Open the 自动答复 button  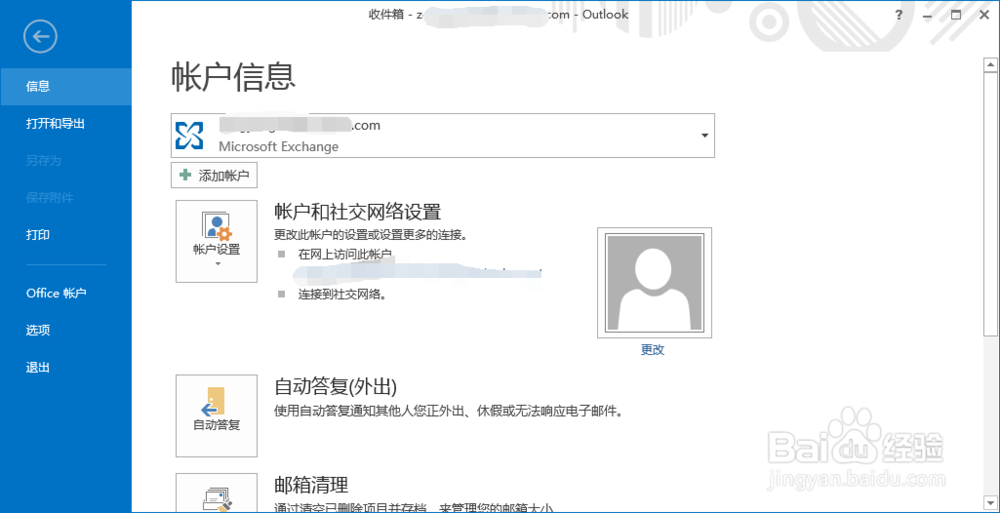point(217,415)
